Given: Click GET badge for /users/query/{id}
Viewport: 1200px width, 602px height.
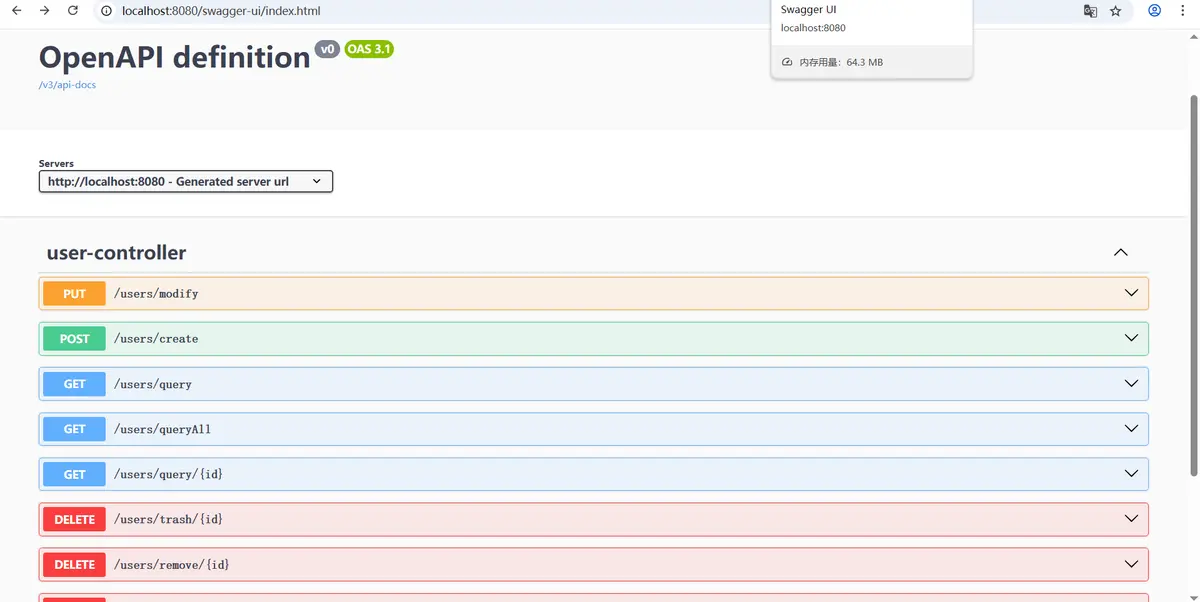Looking at the screenshot, I should (74, 474).
